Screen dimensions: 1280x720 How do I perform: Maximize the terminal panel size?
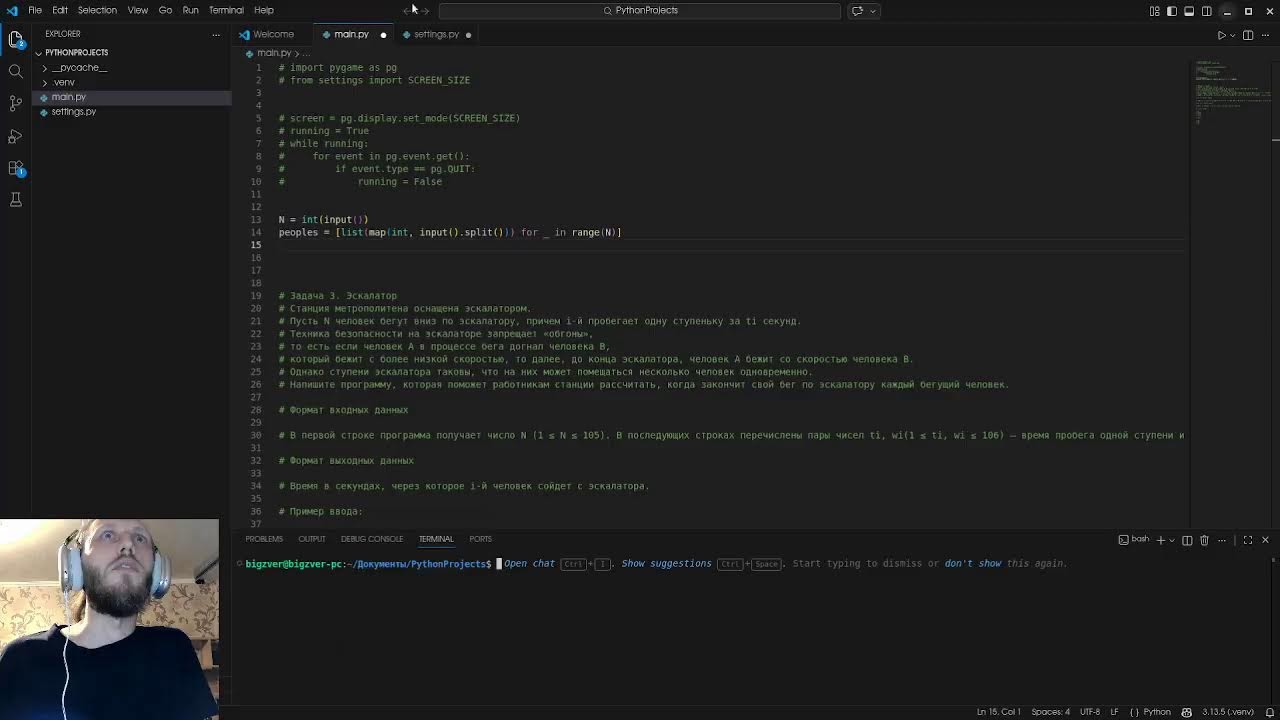(1248, 540)
